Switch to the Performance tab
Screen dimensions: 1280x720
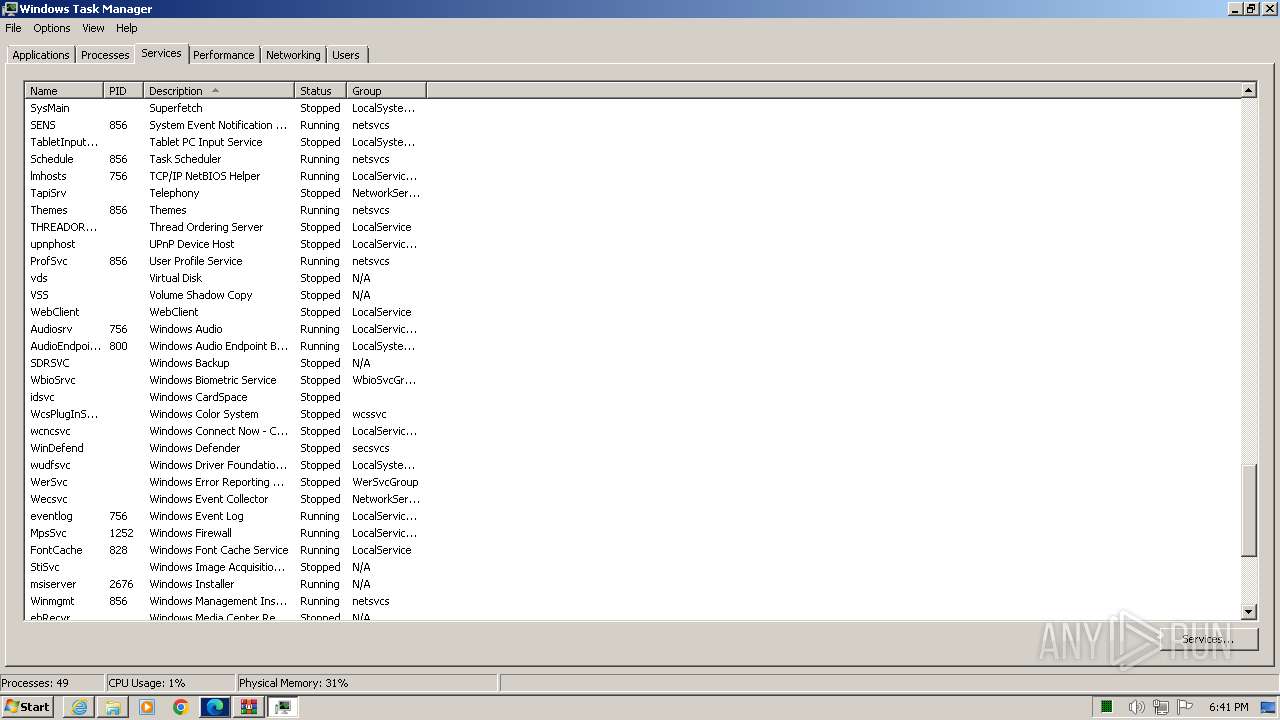point(224,55)
